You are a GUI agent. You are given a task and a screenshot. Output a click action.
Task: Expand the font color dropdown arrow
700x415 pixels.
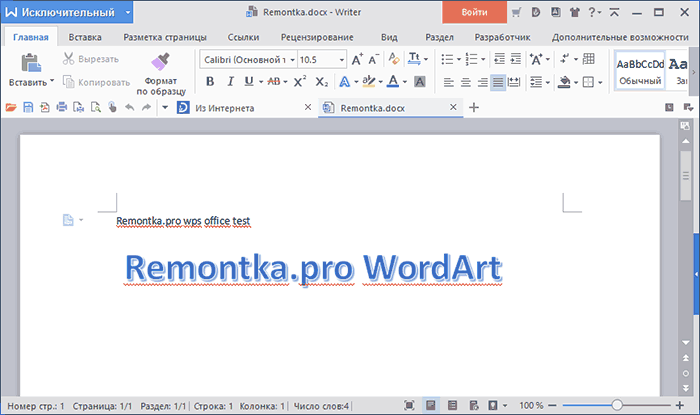pyautogui.click(x=404, y=82)
